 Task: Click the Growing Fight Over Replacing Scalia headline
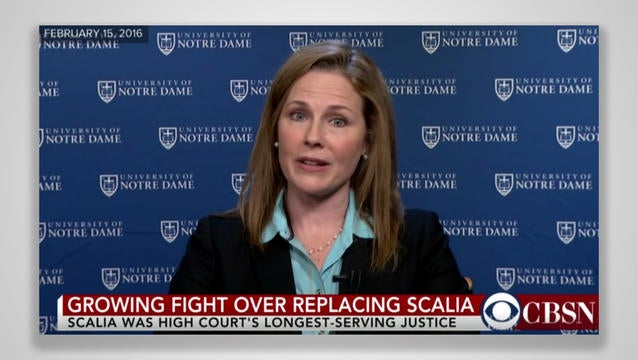click(x=271, y=305)
